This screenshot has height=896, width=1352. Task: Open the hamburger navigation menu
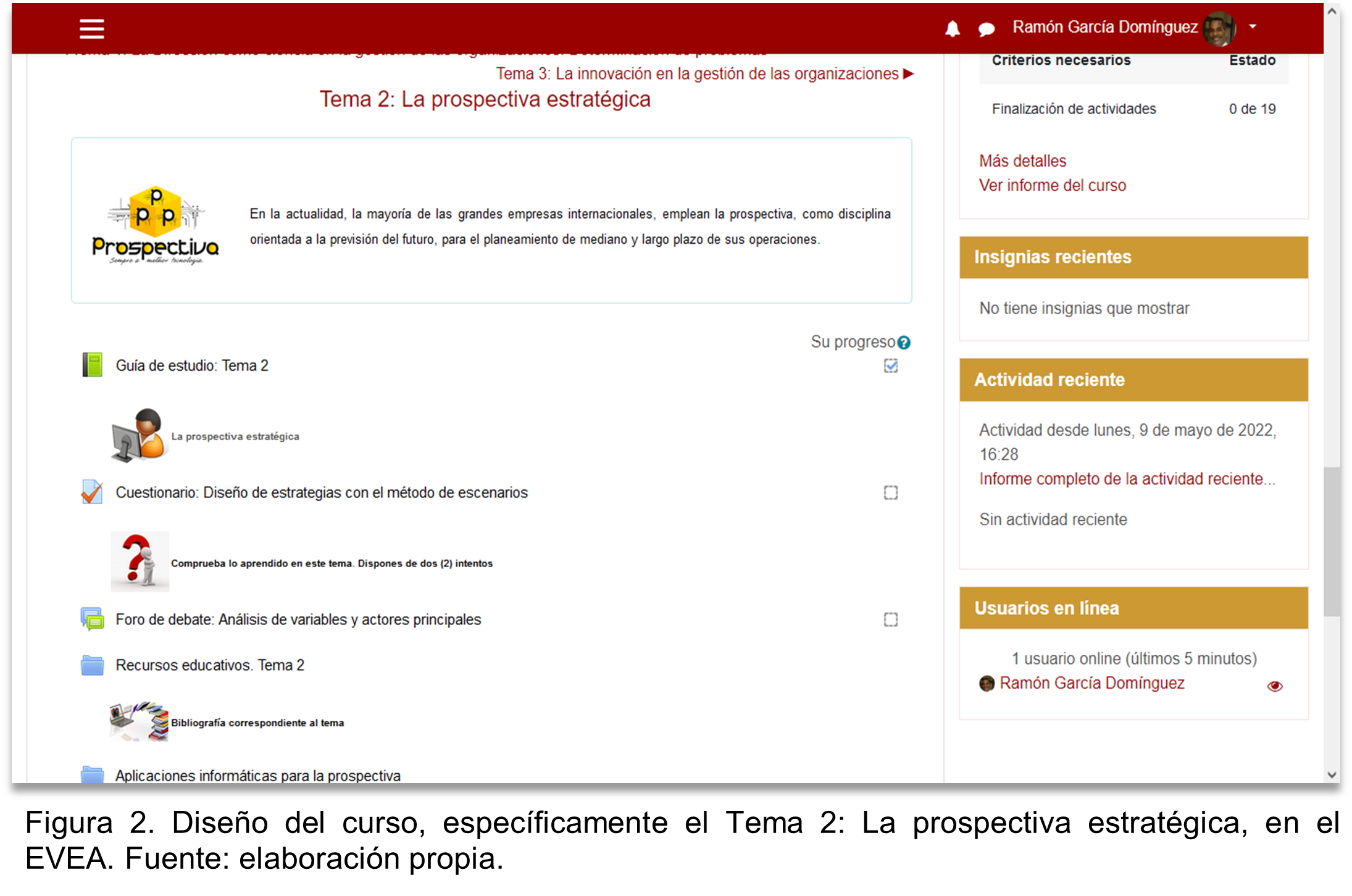point(91,28)
